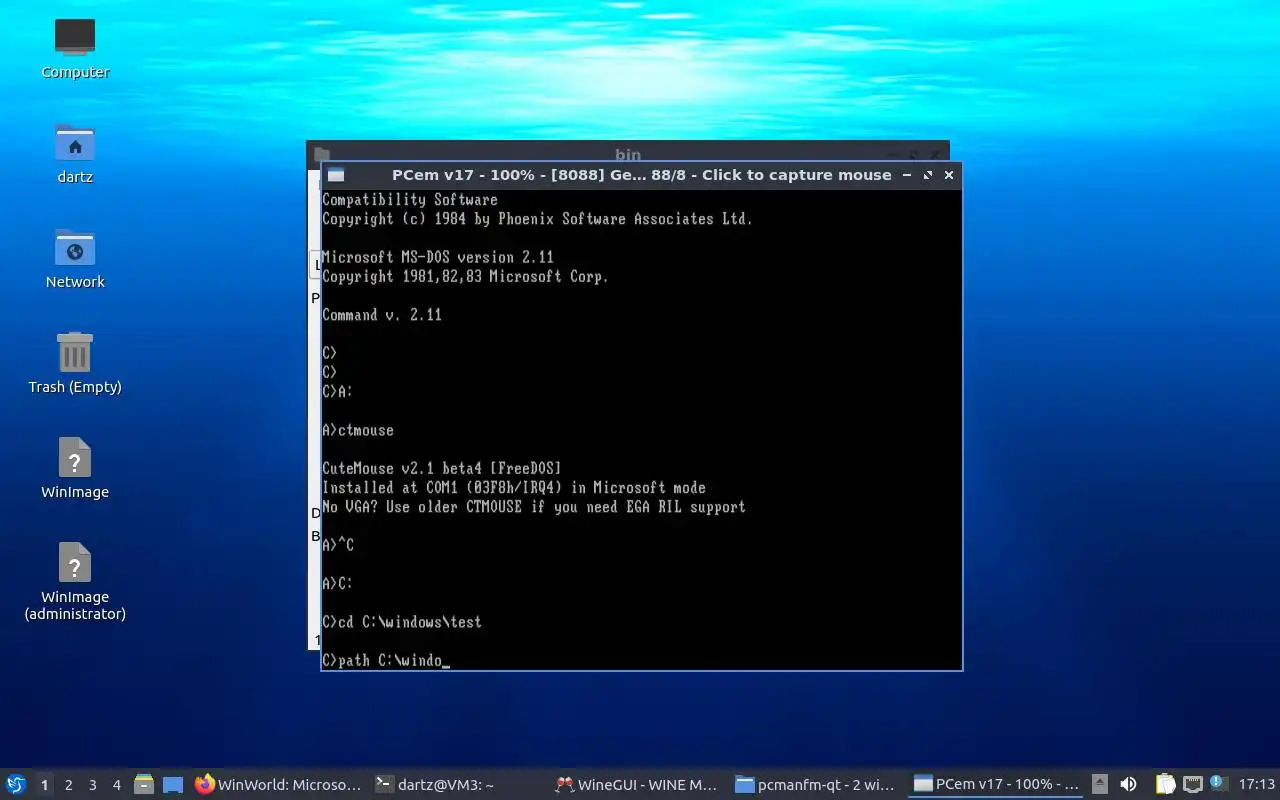1280x800 pixels.
Task: Click the 'A>ctmouse' command line
Action: 358,430
